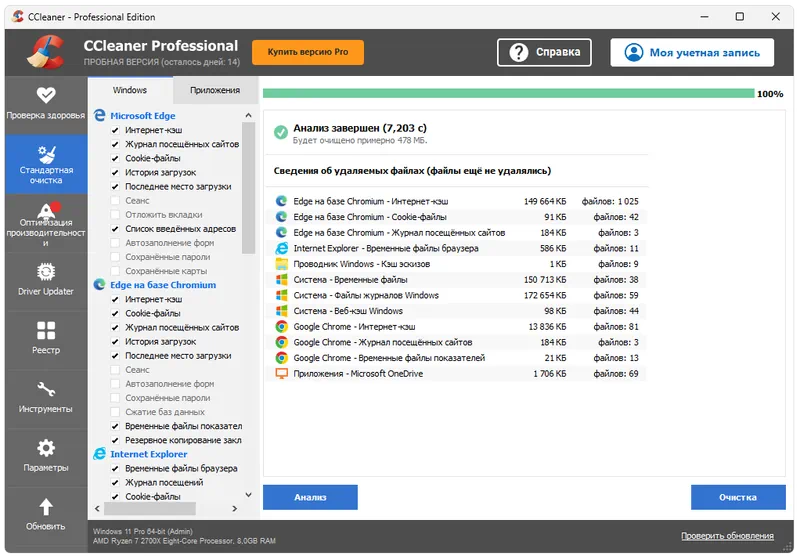Select Система - Веб-кэш Windows row text
The width and height of the screenshot is (800, 556).
coord(348,311)
